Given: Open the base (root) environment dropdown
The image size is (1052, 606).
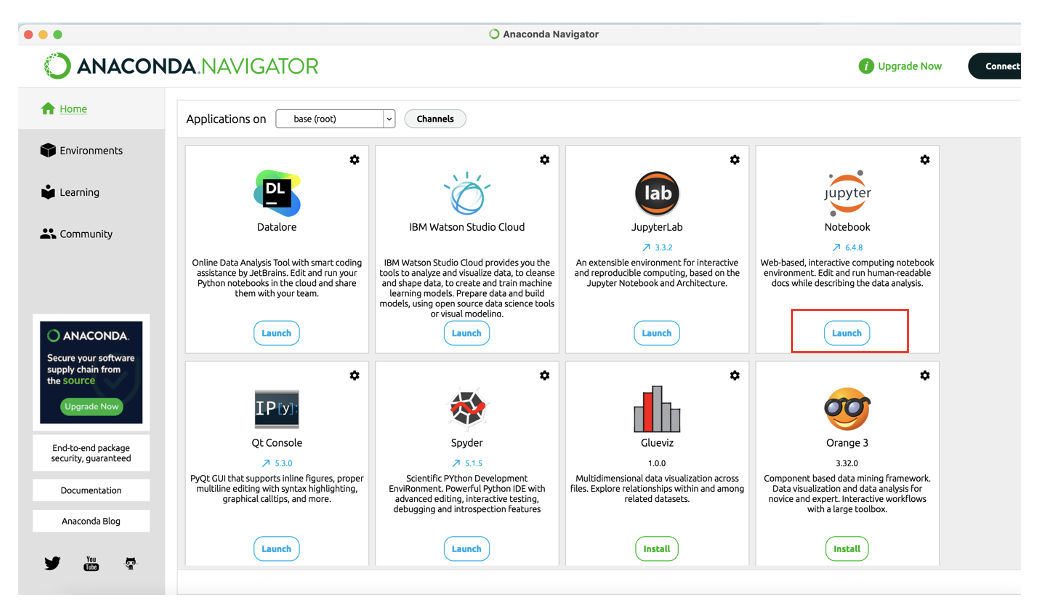Looking at the screenshot, I should point(335,119).
